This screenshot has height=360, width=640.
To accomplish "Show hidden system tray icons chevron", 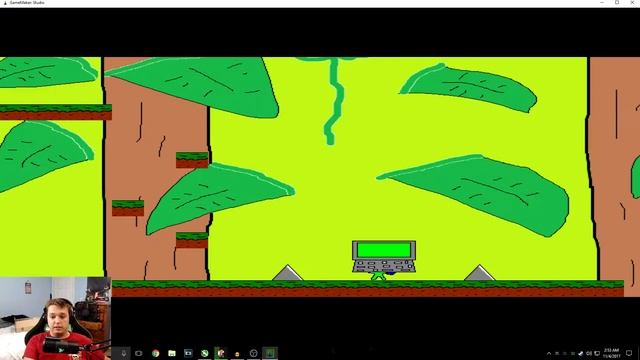I will pyautogui.click(x=549, y=353).
